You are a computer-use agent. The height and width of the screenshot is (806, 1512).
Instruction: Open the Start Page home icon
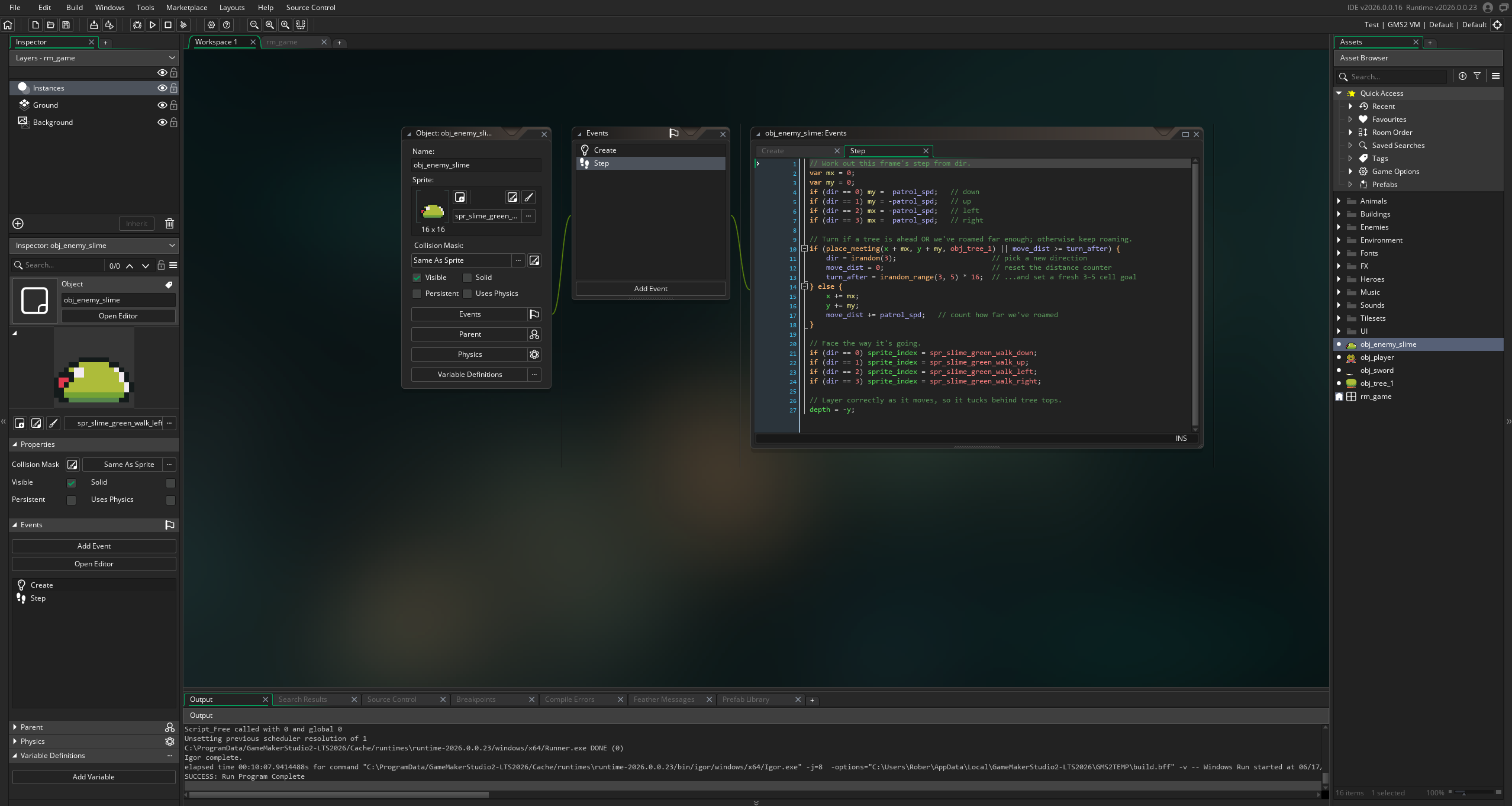(8, 25)
